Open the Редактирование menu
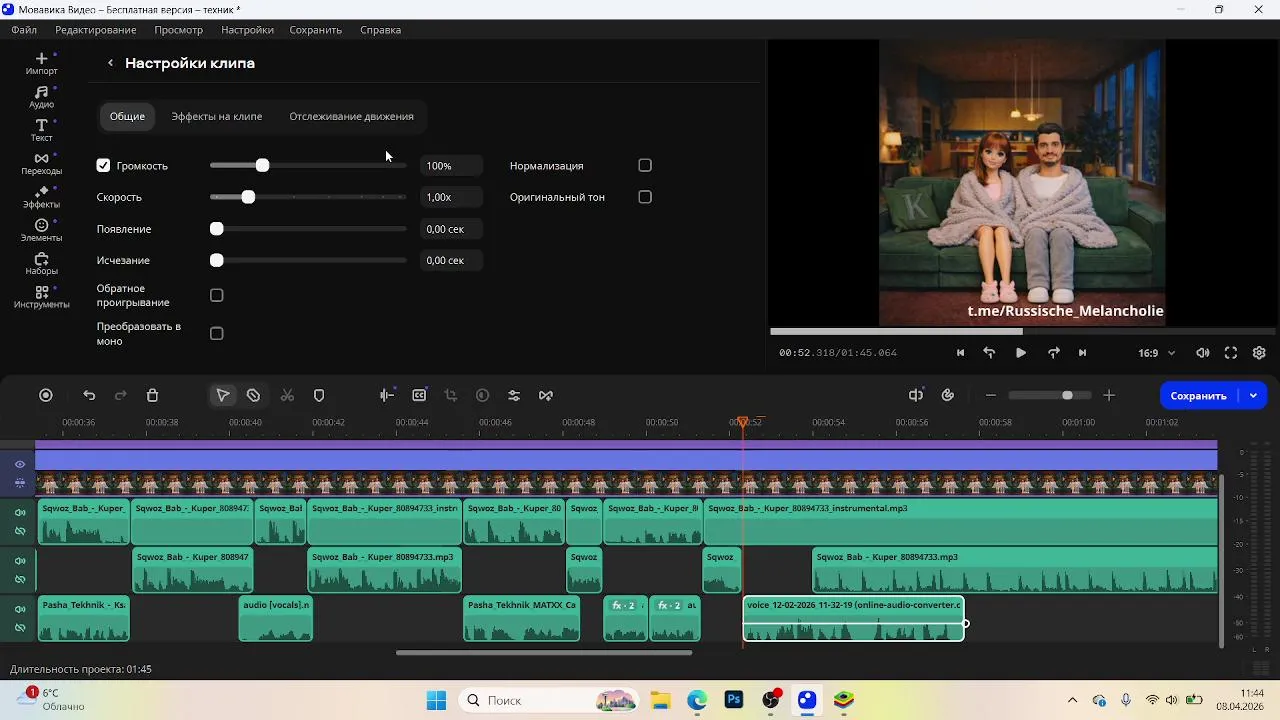Screen dimensions: 1280x720 point(96,30)
